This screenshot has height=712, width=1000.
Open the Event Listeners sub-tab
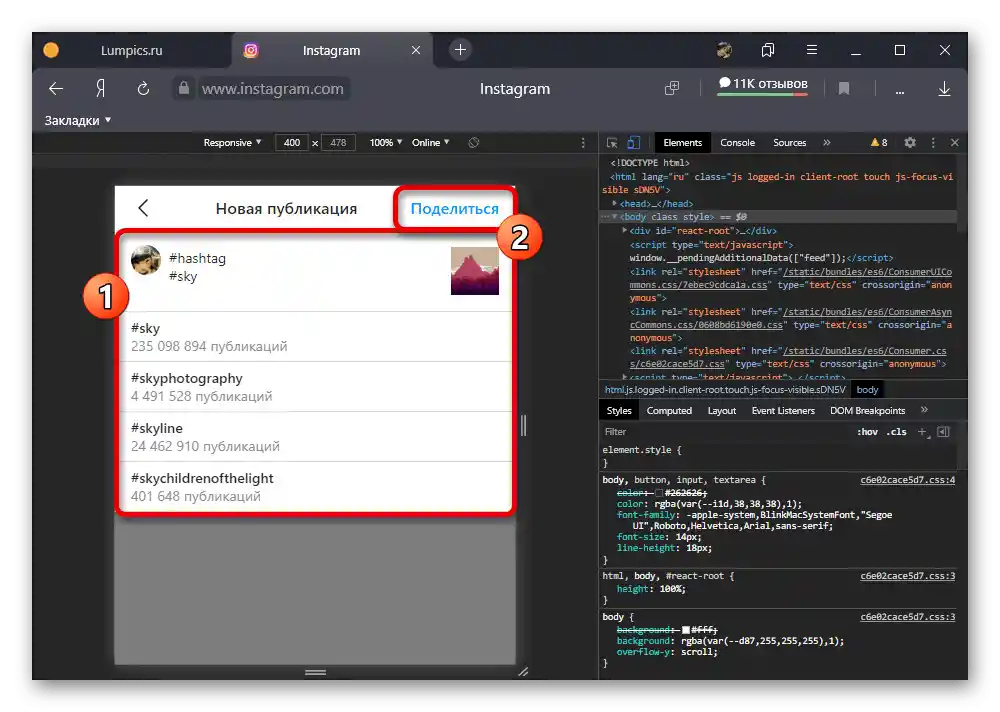click(783, 411)
